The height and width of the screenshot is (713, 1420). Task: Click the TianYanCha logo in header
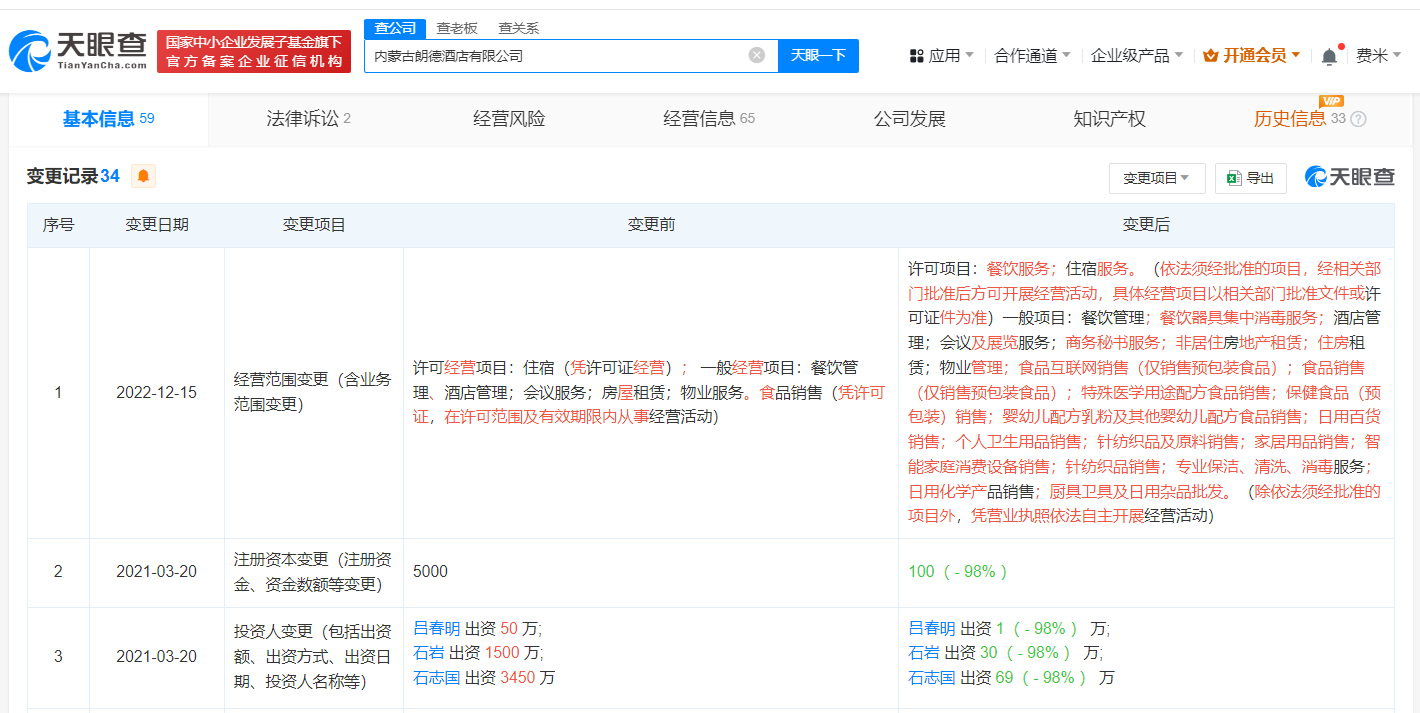[x=78, y=51]
